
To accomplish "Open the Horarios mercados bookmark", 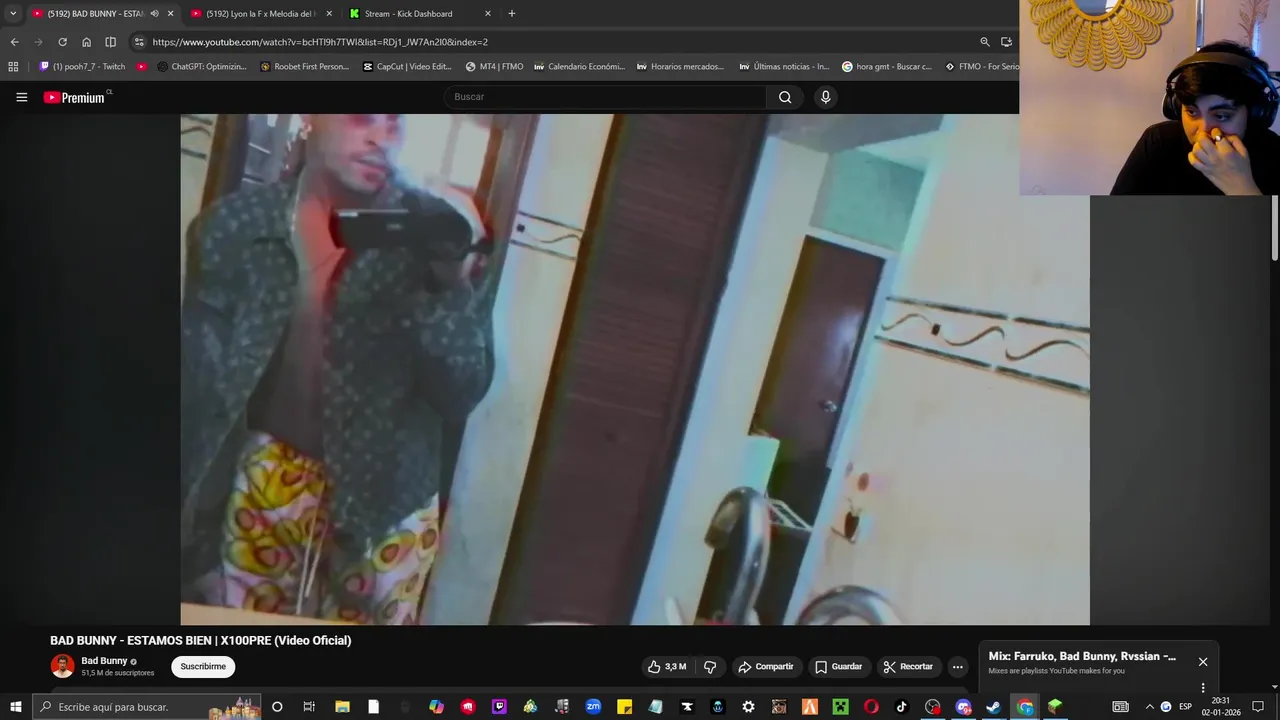I will 680,67.
